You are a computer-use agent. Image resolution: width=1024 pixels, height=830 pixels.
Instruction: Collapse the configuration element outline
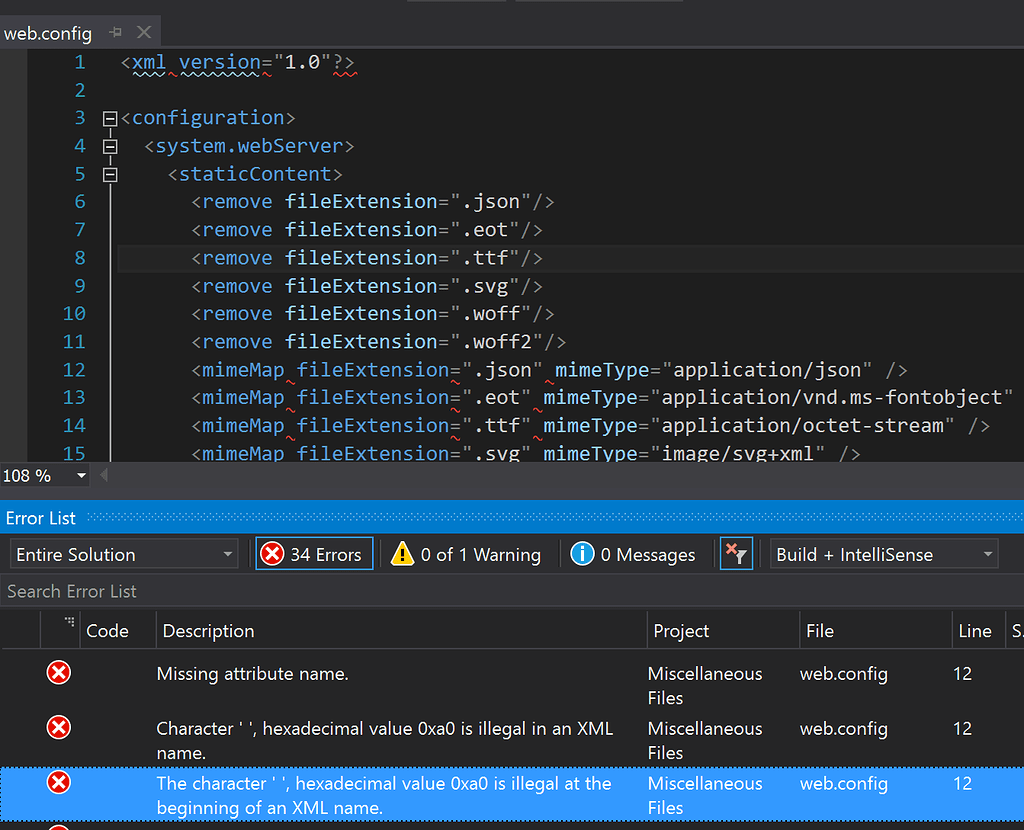tap(110, 118)
